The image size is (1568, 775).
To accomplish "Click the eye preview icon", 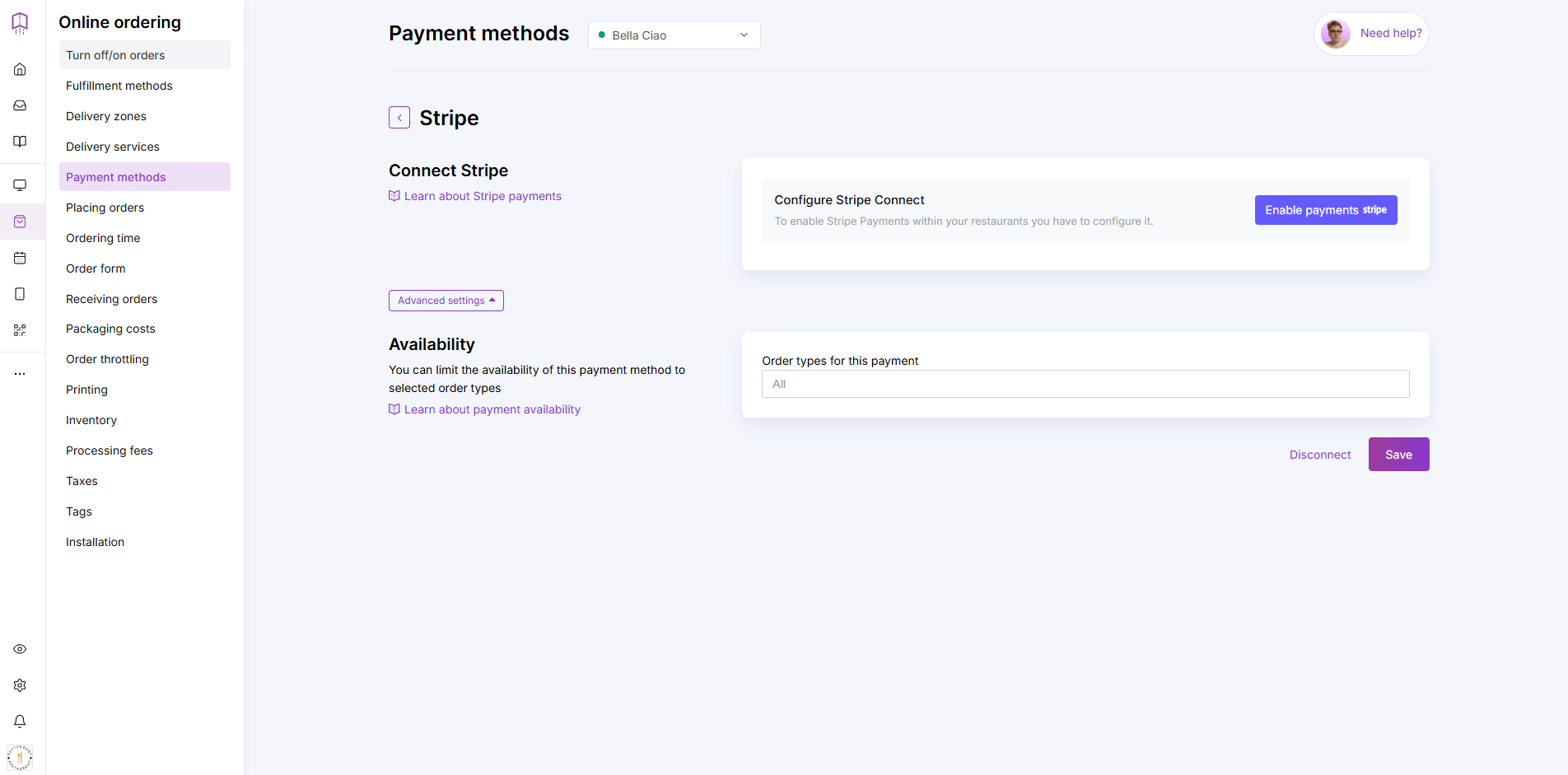I will coord(20,649).
